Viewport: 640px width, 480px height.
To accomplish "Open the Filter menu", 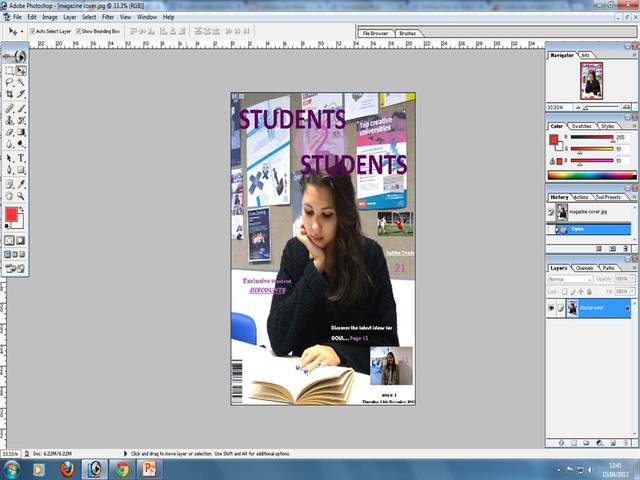I will coord(108,17).
